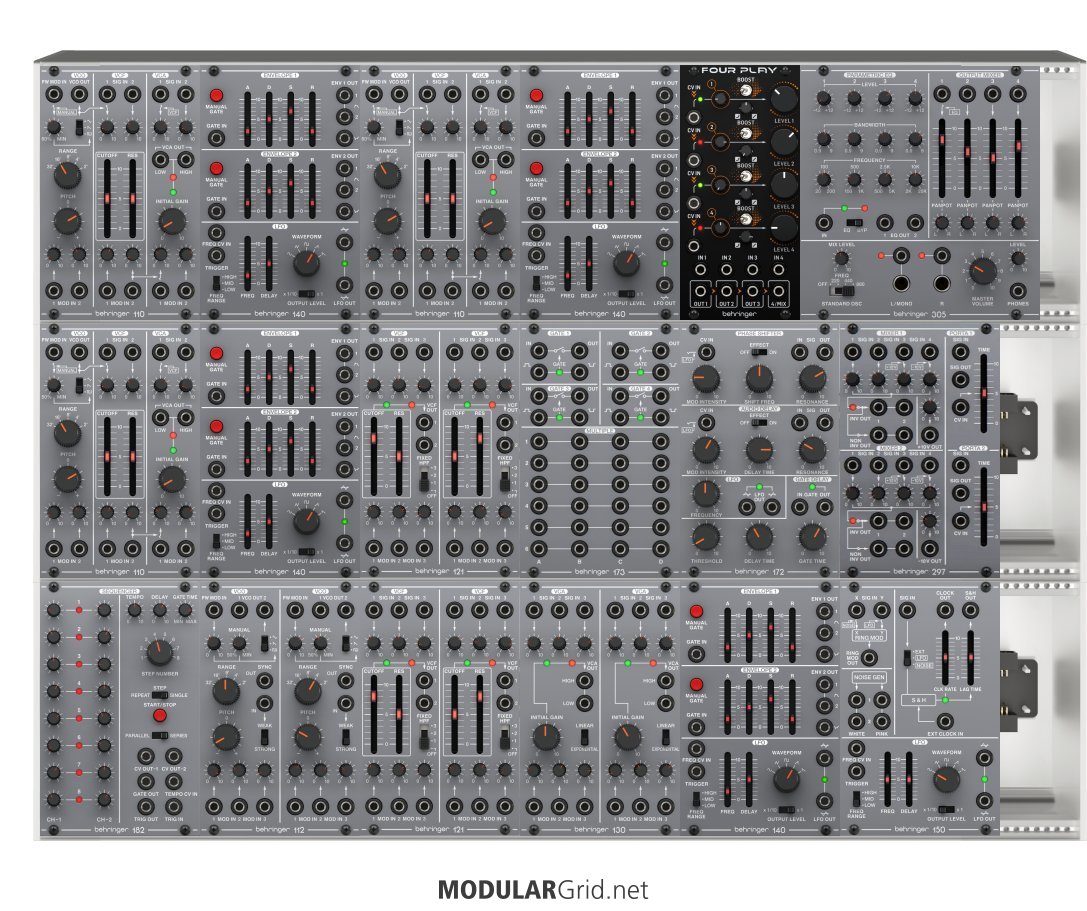
Task: Push the sequencer START/STOP red button
Action: pos(159,716)
